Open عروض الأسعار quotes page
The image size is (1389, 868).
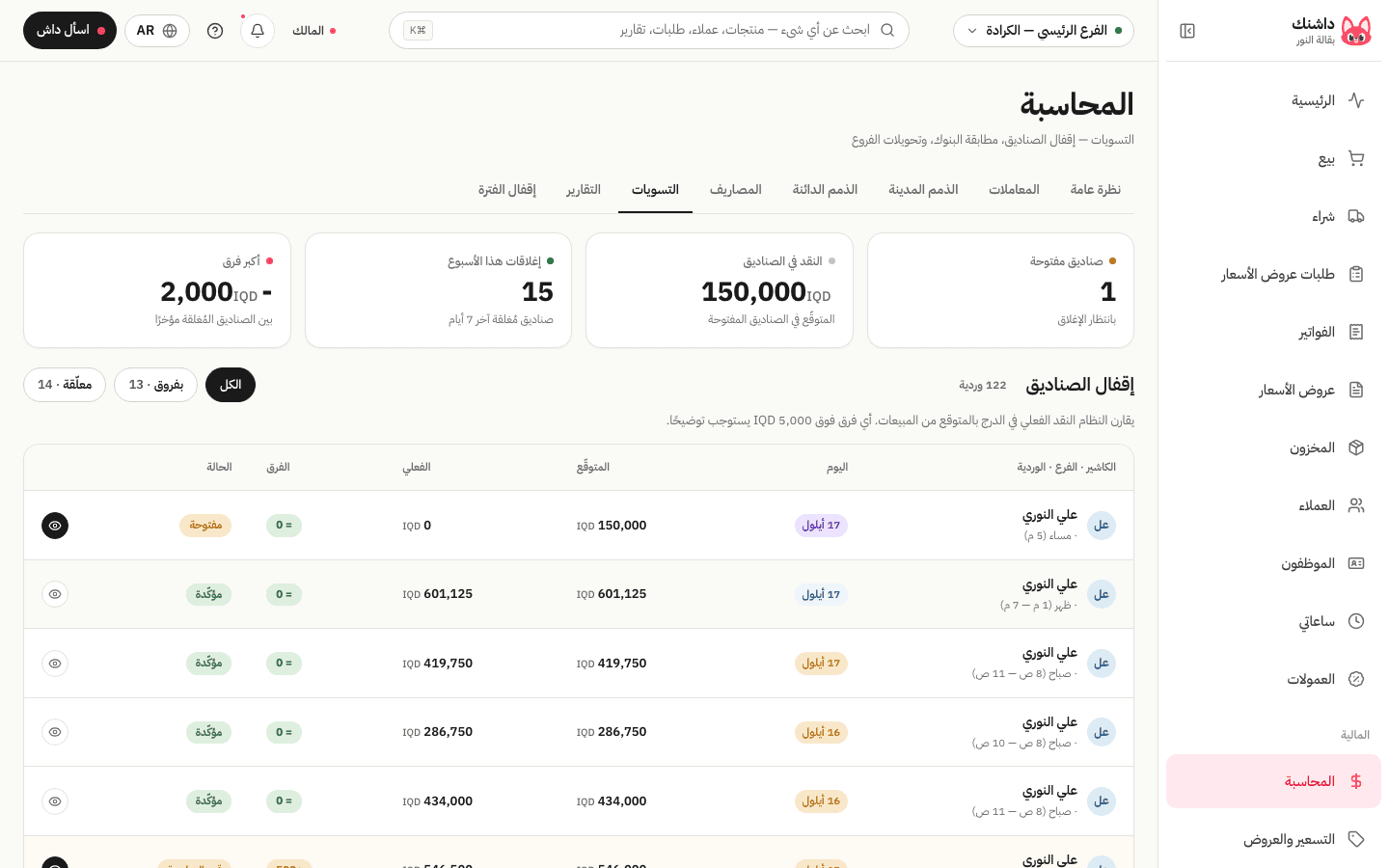pyautogui.click(x=1273, y=390)
